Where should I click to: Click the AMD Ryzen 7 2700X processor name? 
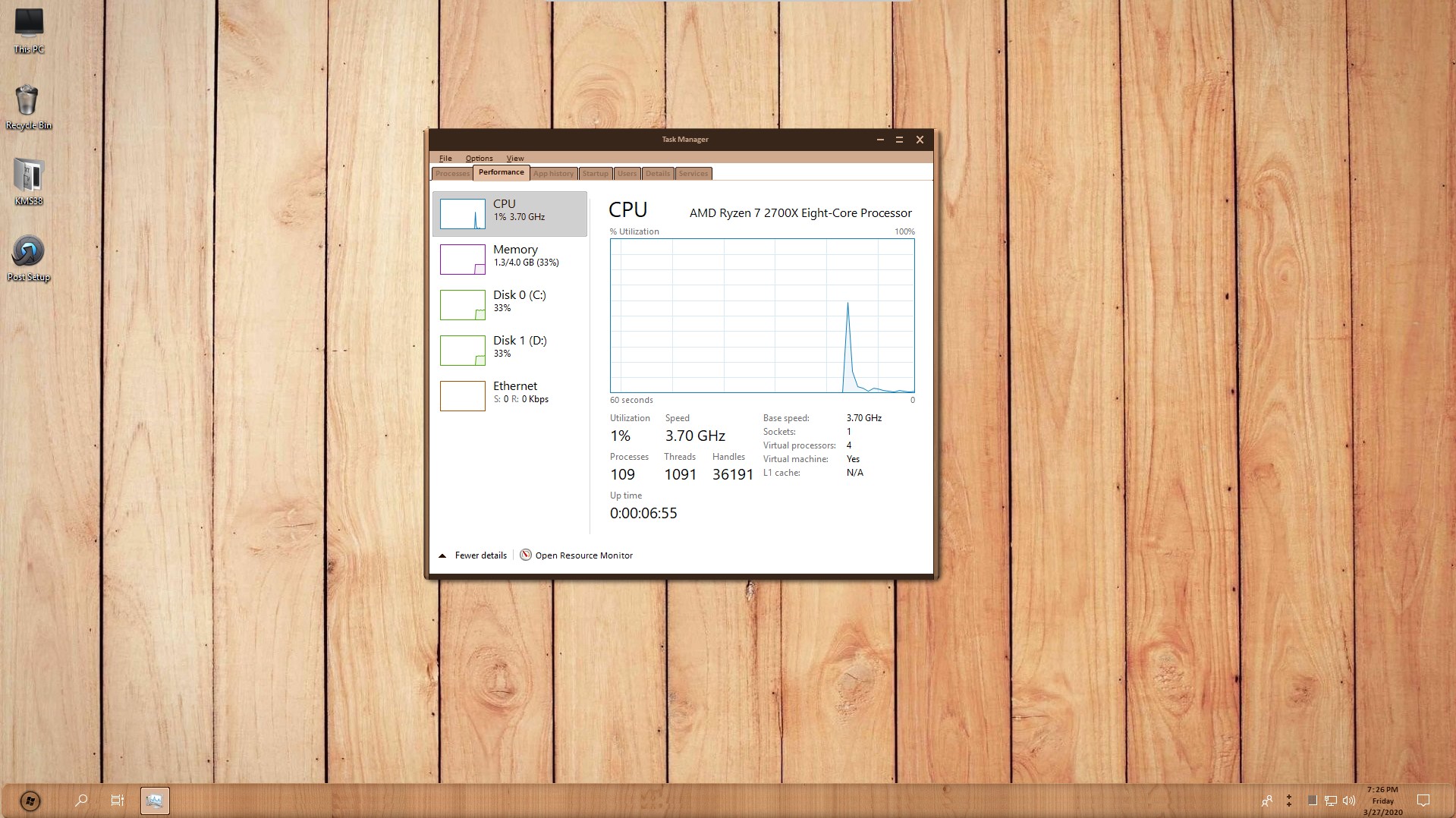tap(800, 213)
